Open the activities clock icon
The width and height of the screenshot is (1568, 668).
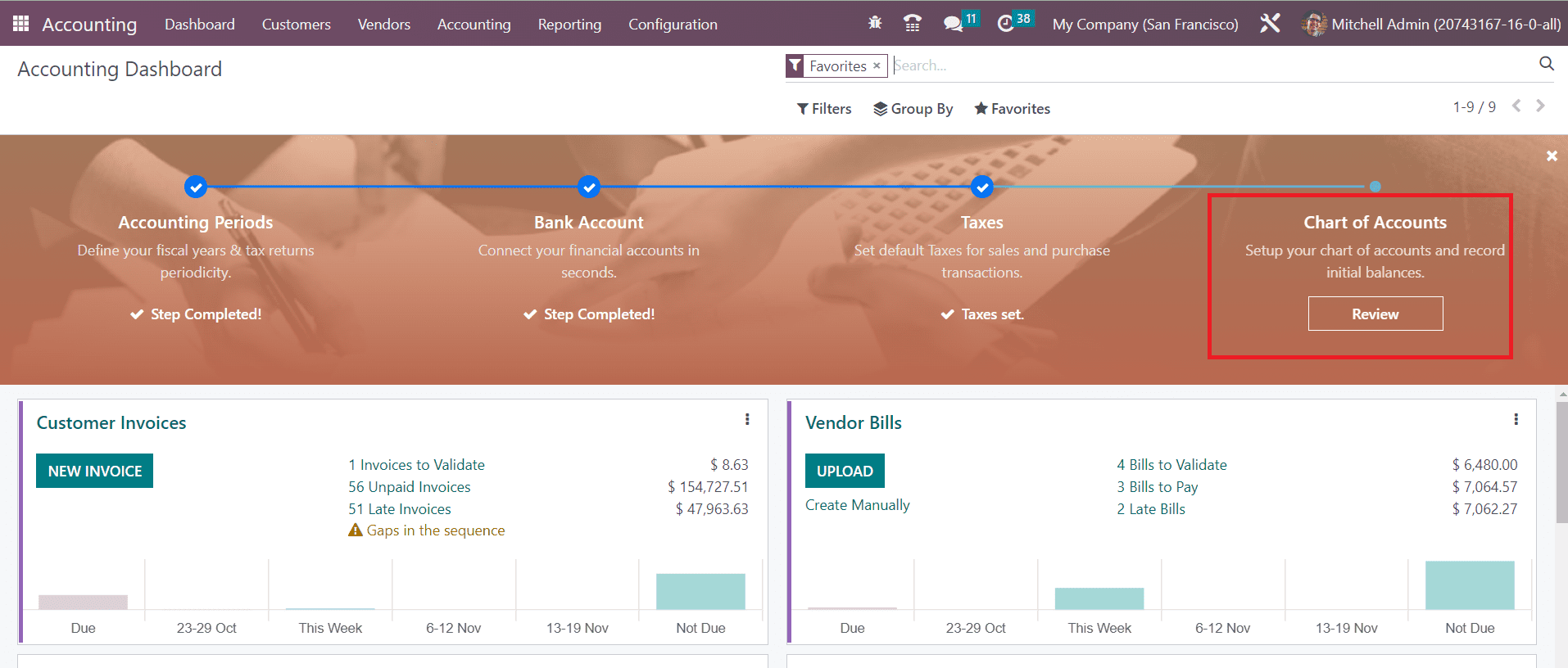point(1005,24)
